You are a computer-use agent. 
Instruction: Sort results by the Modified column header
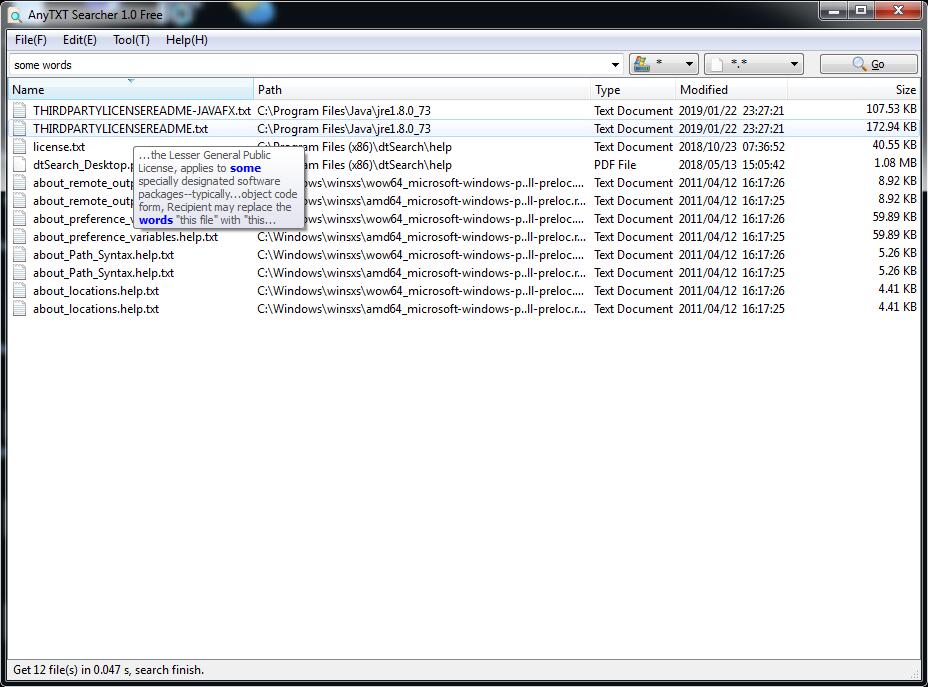731,90
